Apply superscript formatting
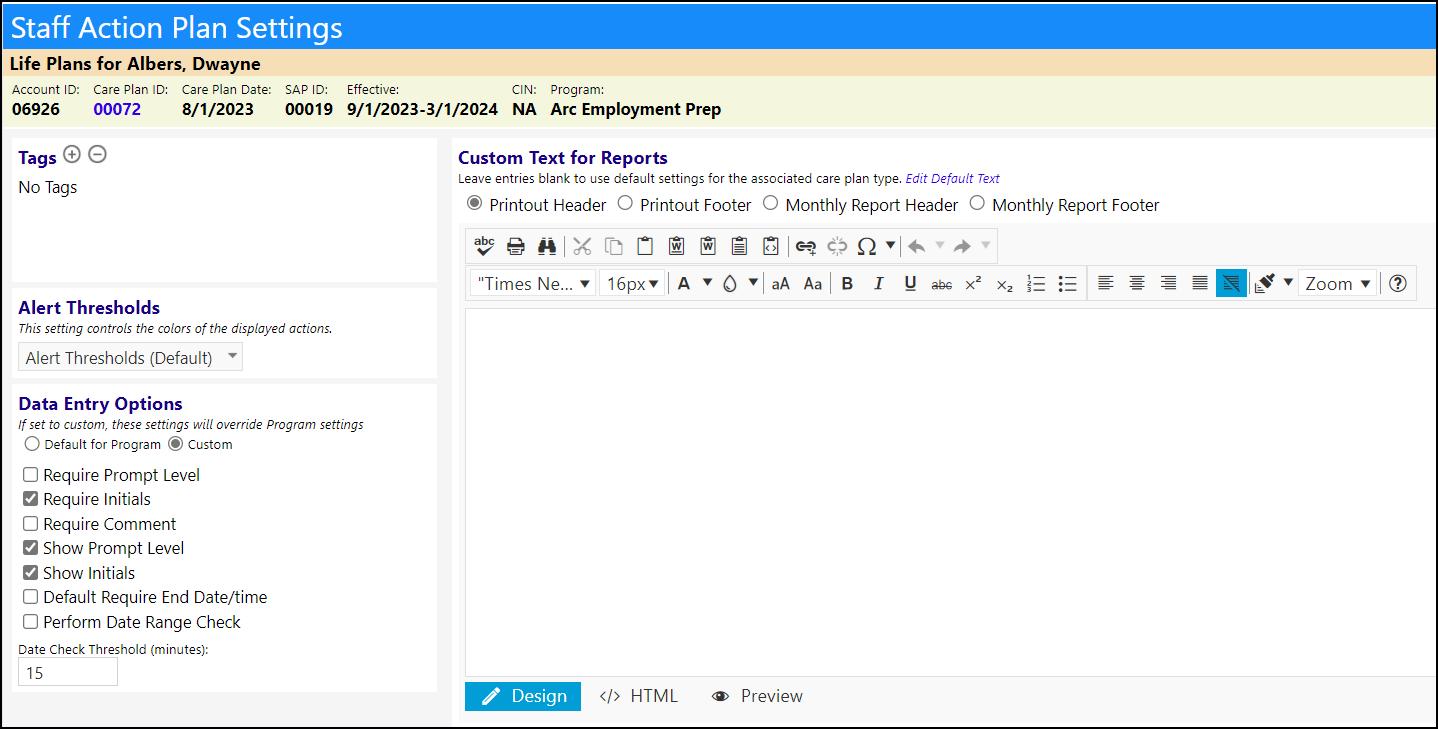This screenshot has height=729, width=1438. [973, 284]
